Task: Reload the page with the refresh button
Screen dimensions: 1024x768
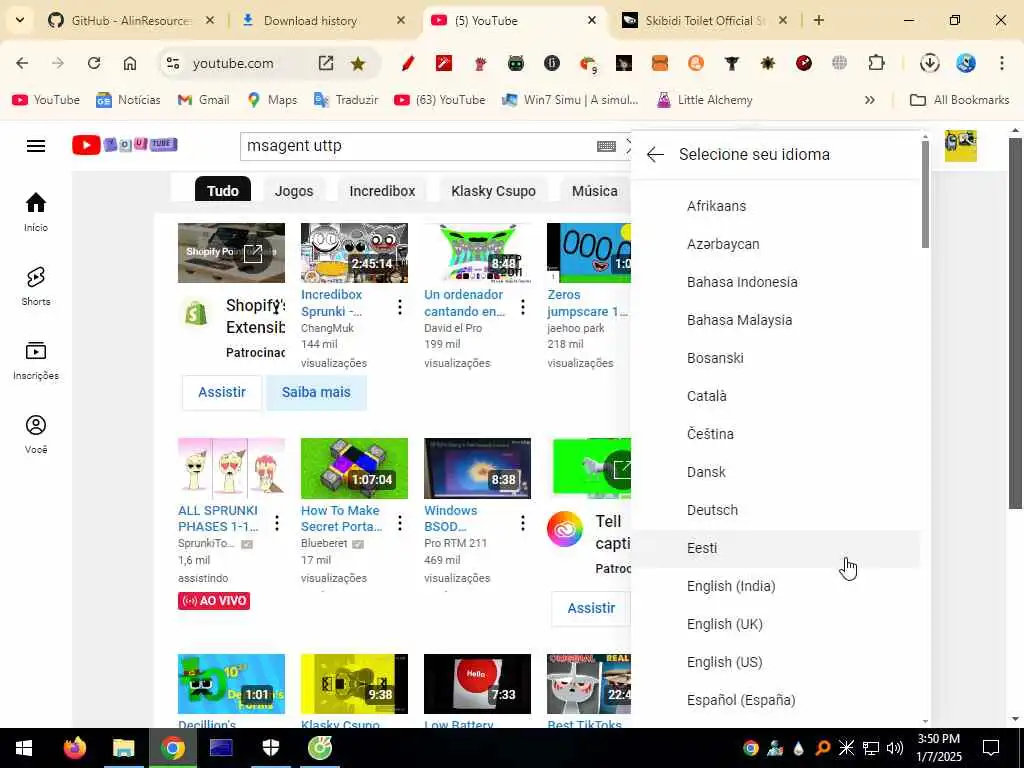Action: [94, 63]
